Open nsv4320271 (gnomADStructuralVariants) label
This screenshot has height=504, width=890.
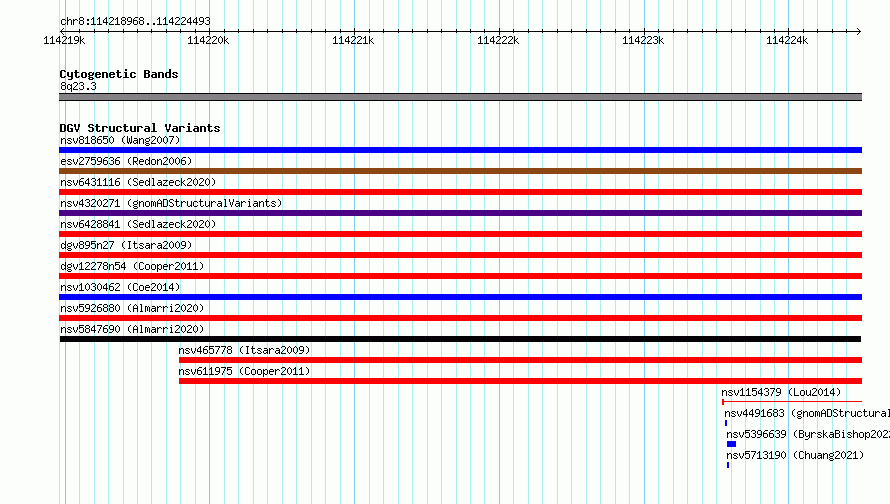[171, 203]
